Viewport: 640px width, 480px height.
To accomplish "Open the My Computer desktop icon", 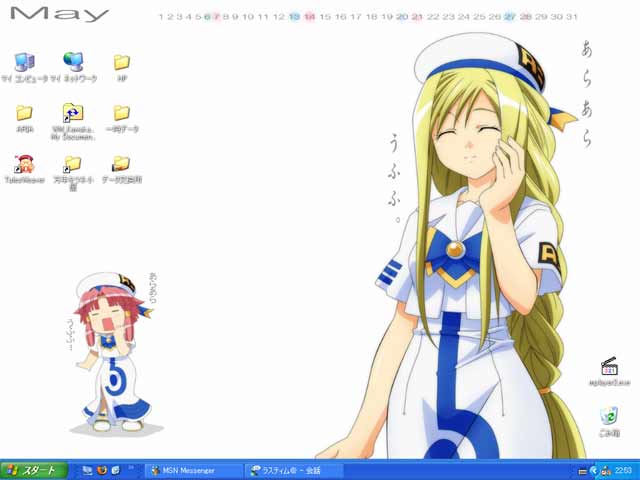I will pyautogui.click(x=24, y=62).
